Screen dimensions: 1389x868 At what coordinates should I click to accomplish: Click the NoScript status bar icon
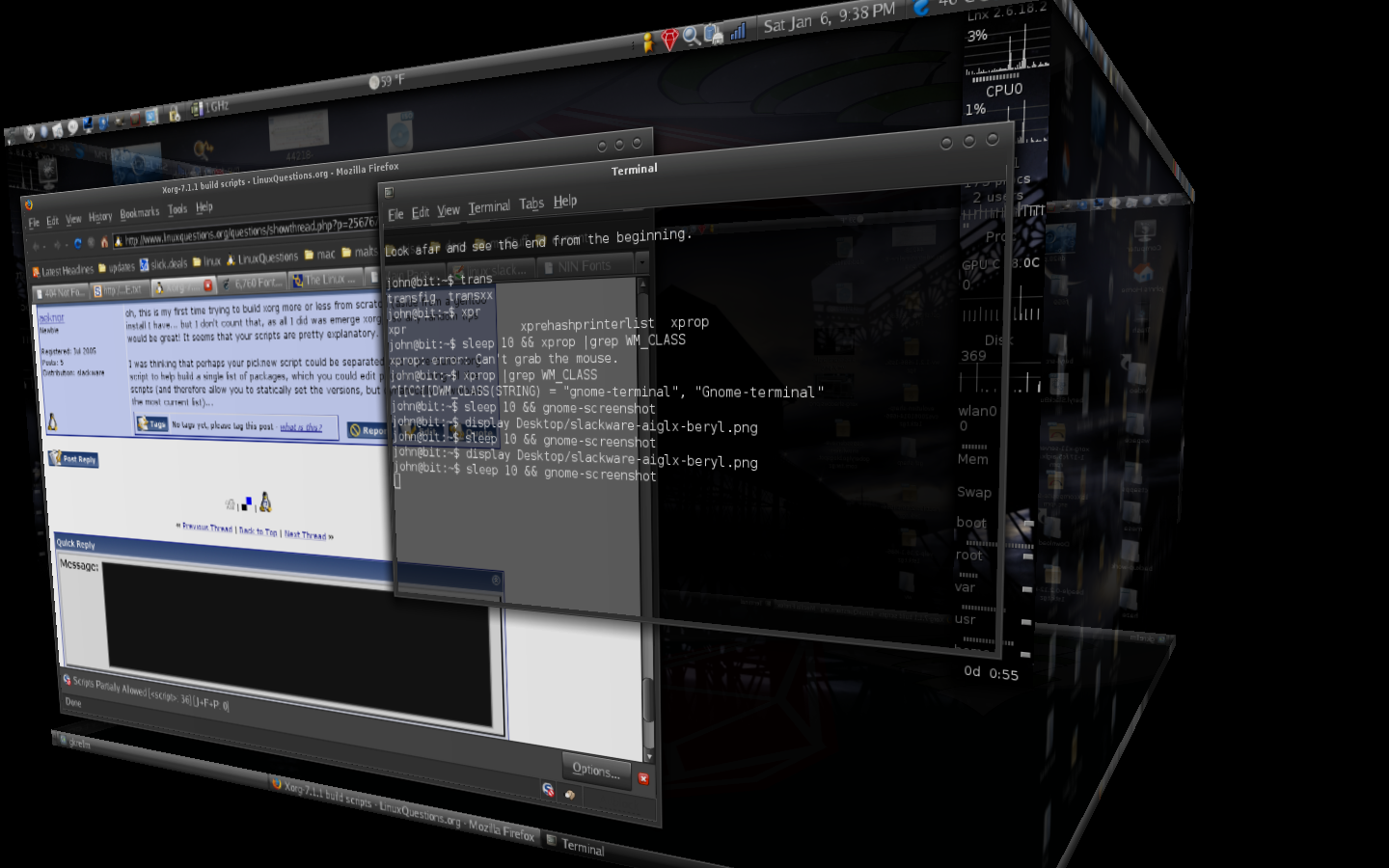pos(548,790)
